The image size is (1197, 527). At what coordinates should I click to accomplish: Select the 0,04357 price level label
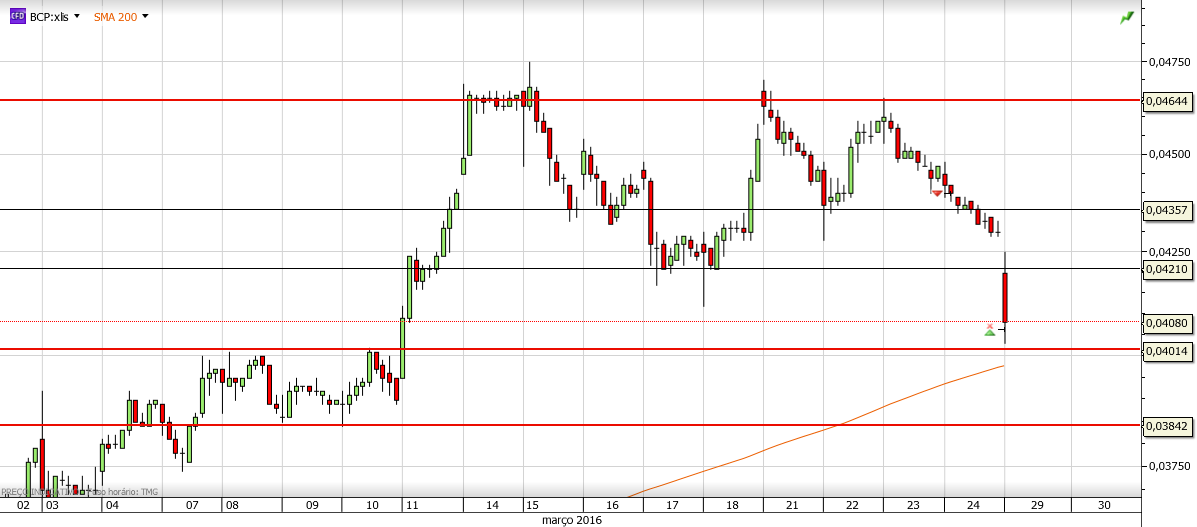click(1168, 209)
